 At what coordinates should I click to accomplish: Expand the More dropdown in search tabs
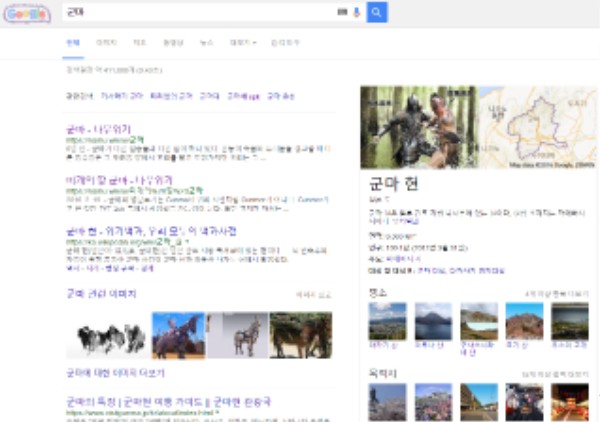[243, 43]
